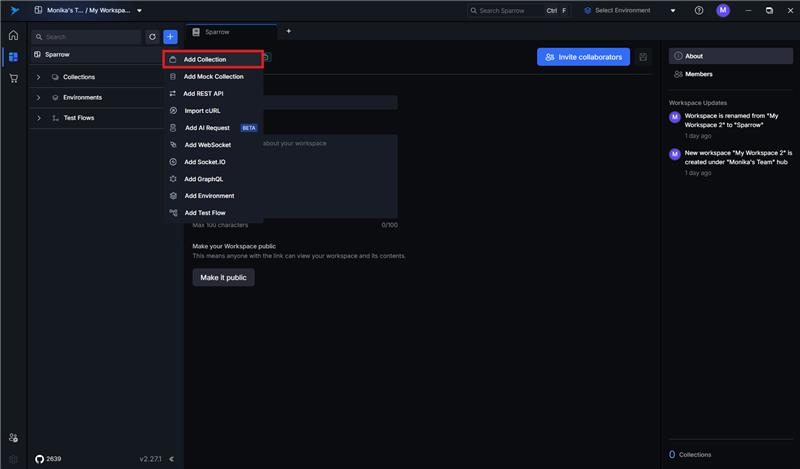
Task: Choose Add Socket.IO menu entry
Action: tap(213, 162)
